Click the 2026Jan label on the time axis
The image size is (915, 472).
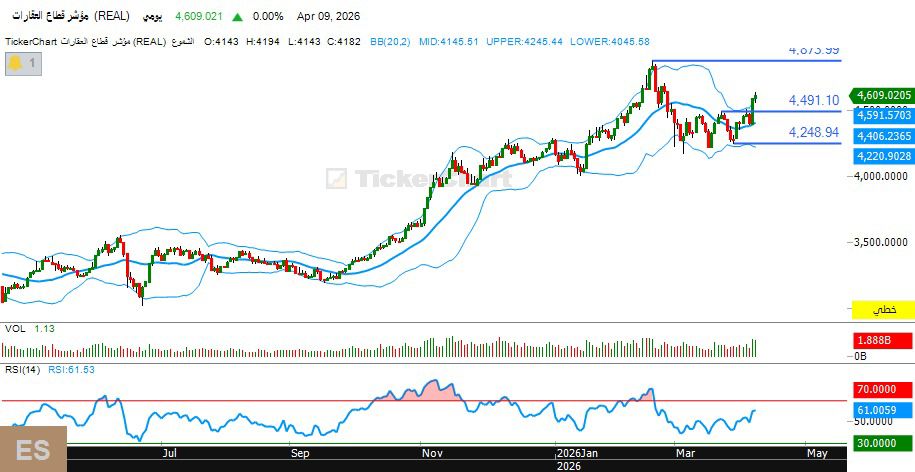pyautogui.click(x=577, y=453)
